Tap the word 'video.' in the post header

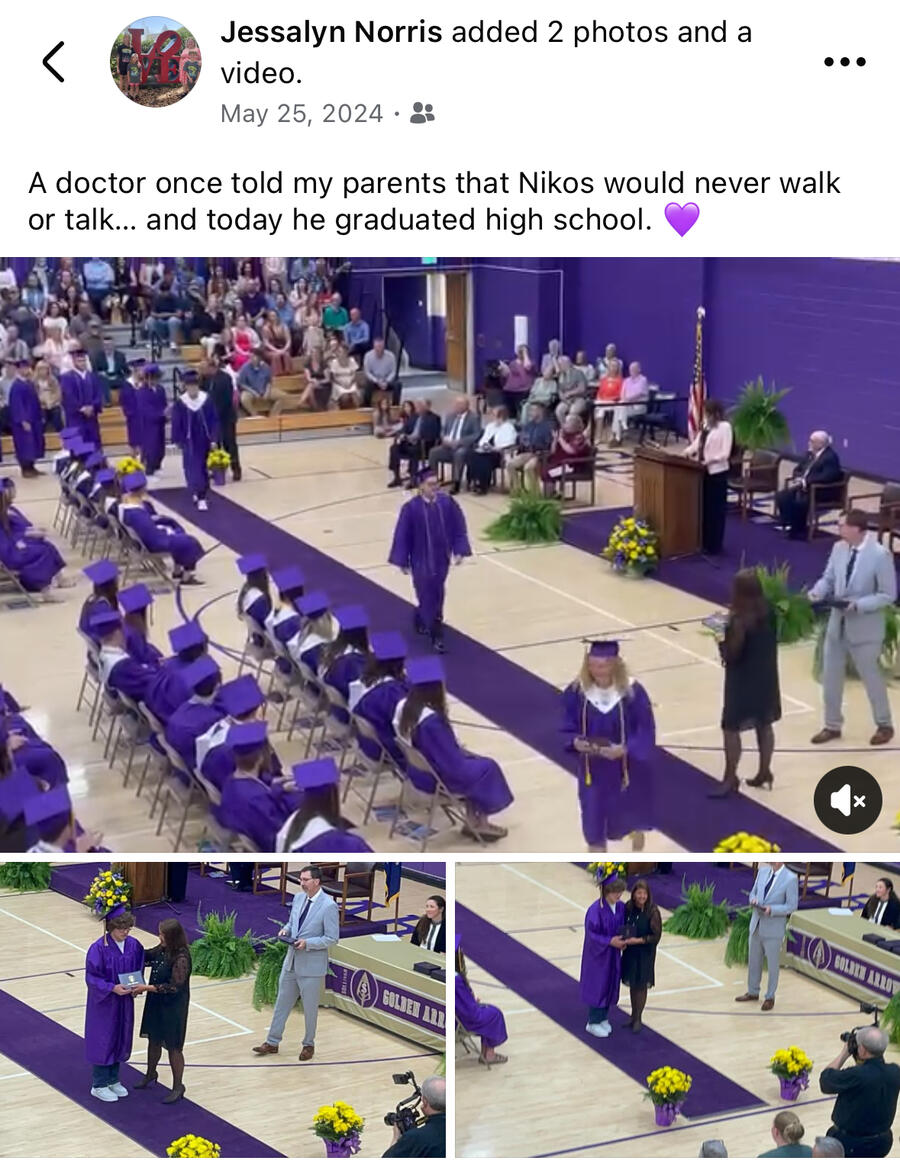[261, 73]
